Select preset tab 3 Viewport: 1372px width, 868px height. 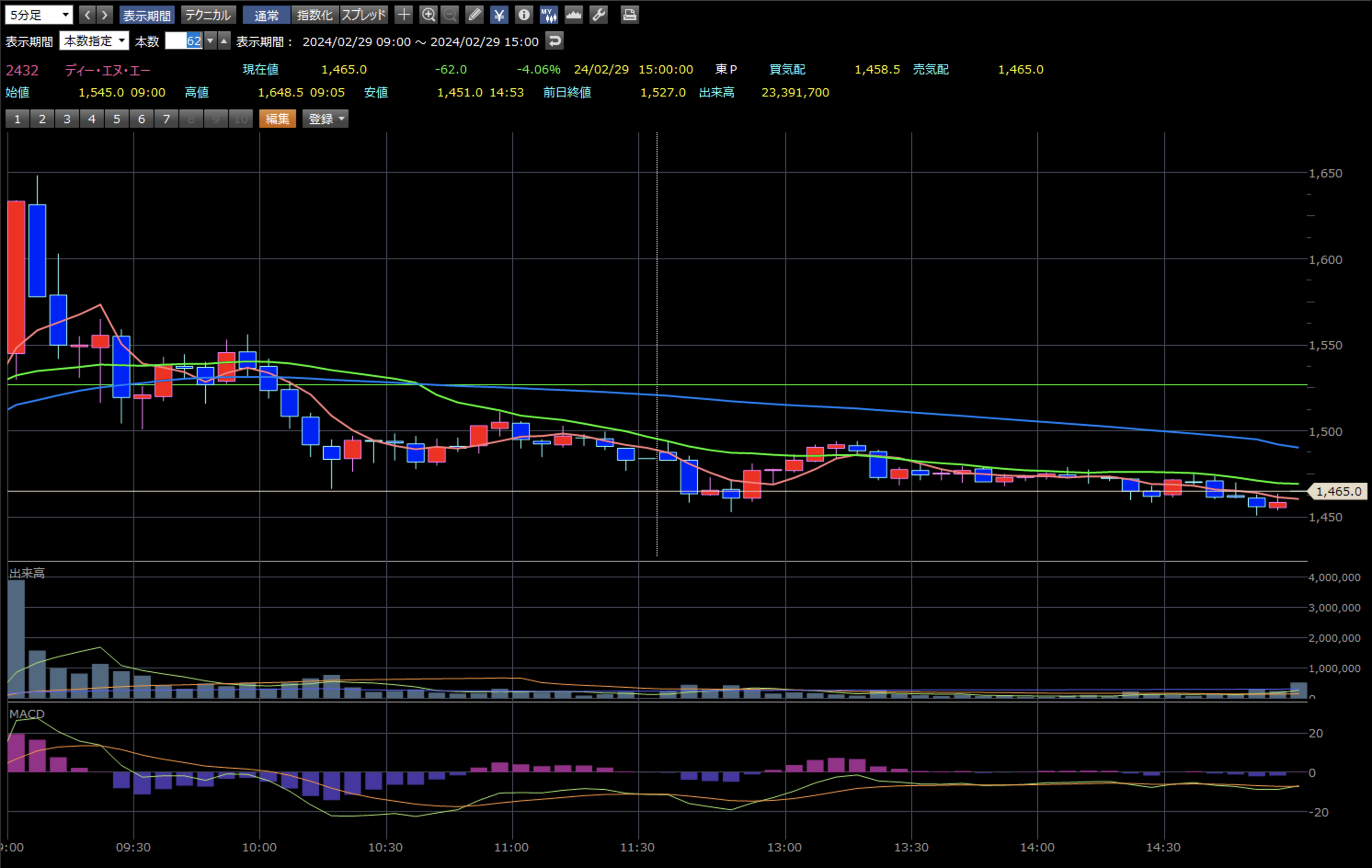click(67, 119)
